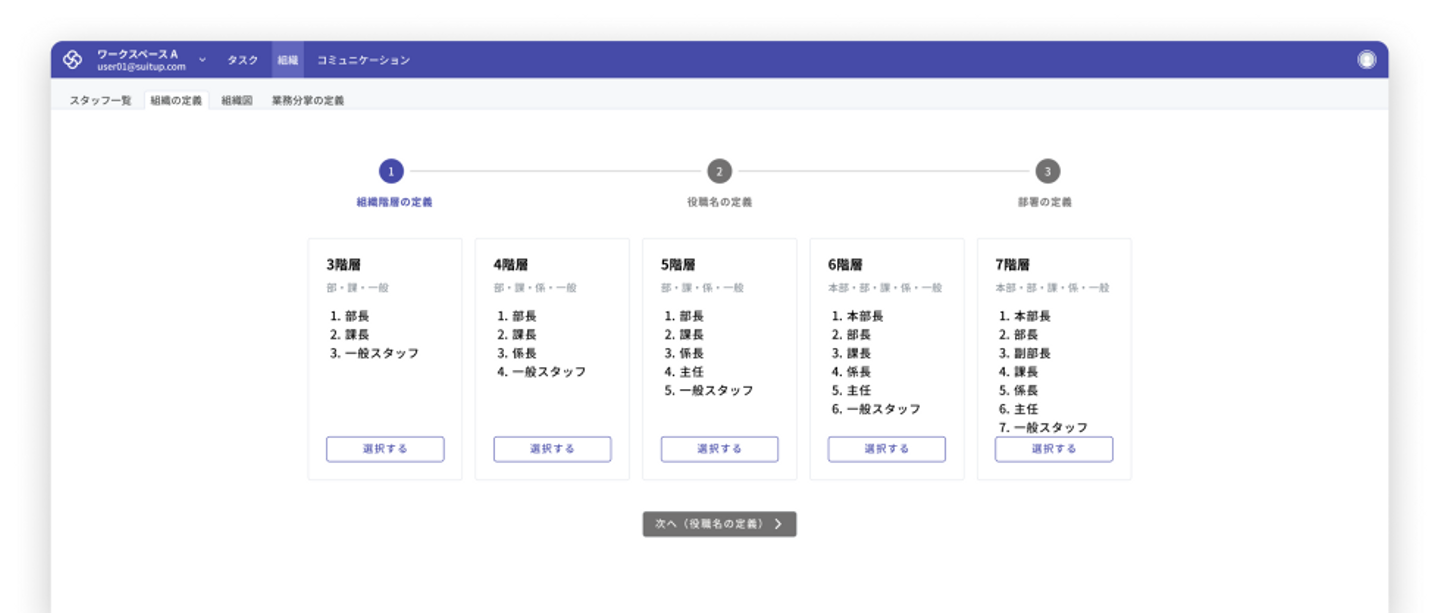Screen dimensions: 1440x613
Task: Switch to the 組織図 tab
Action: (x=237, y=101)
